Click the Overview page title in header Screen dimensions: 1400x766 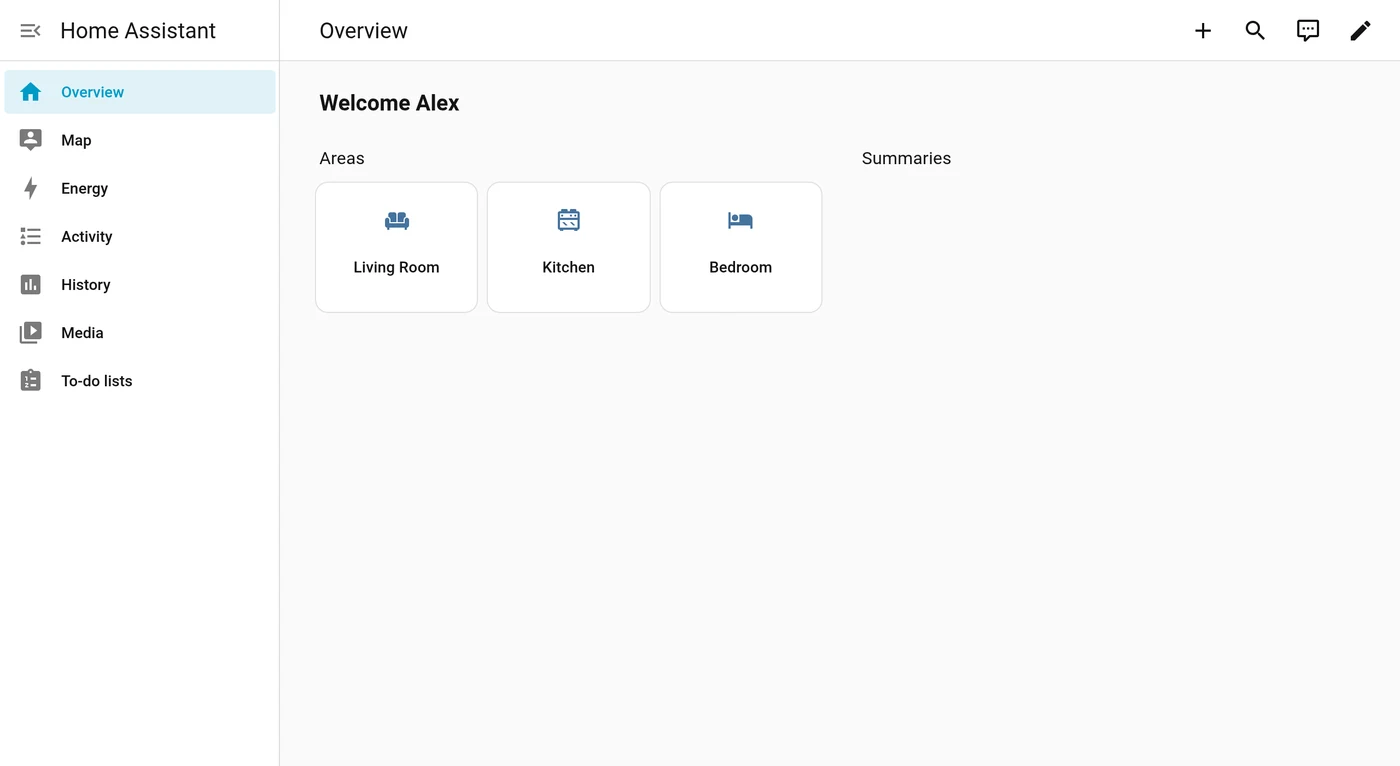(x=363, y=31)
